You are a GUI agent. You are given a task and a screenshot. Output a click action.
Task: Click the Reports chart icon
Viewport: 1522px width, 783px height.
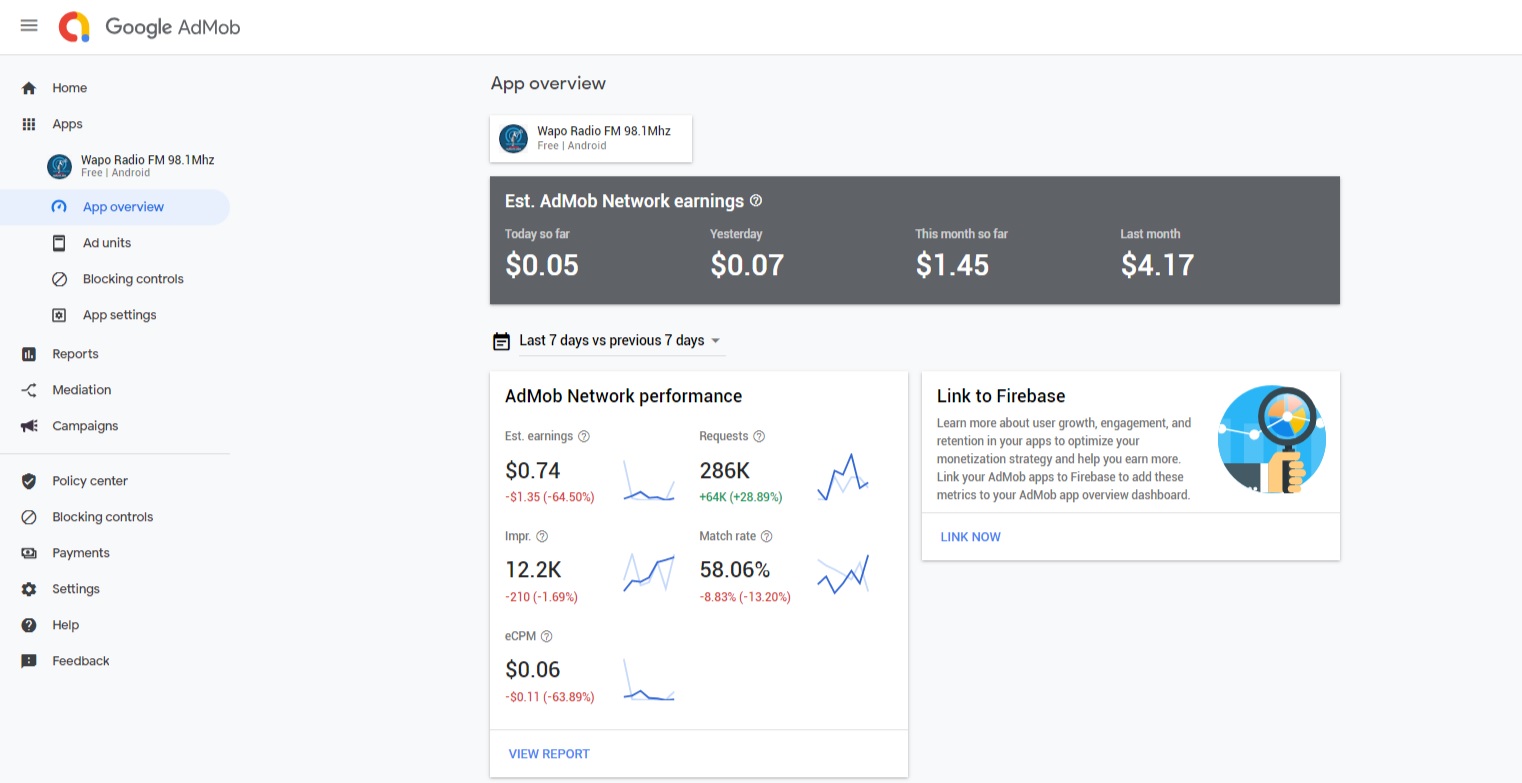point(29,354)
